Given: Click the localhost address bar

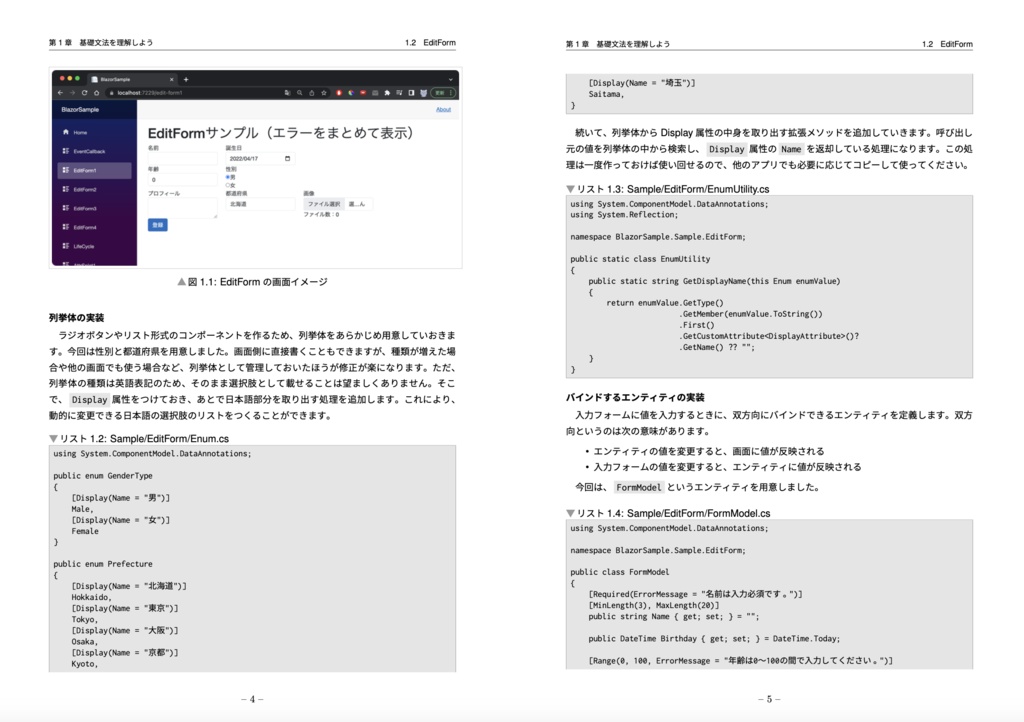Looking at the screenshot, I should coord(149,93).
